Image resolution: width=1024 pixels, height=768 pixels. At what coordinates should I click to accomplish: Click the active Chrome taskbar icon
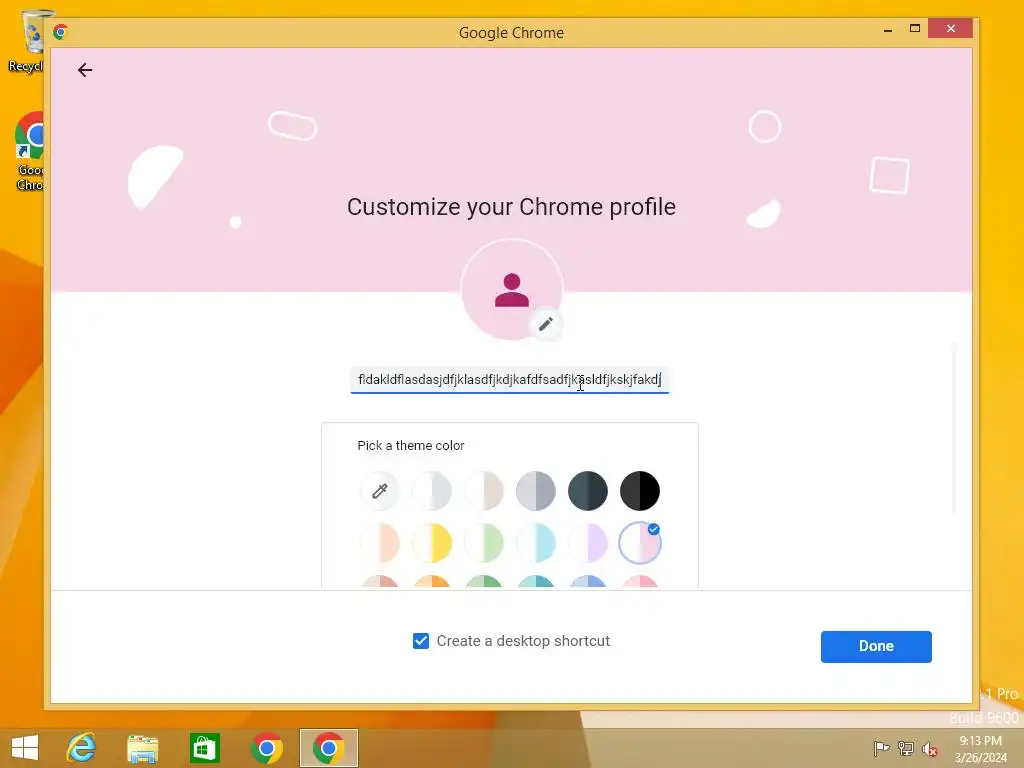point(328,748)
